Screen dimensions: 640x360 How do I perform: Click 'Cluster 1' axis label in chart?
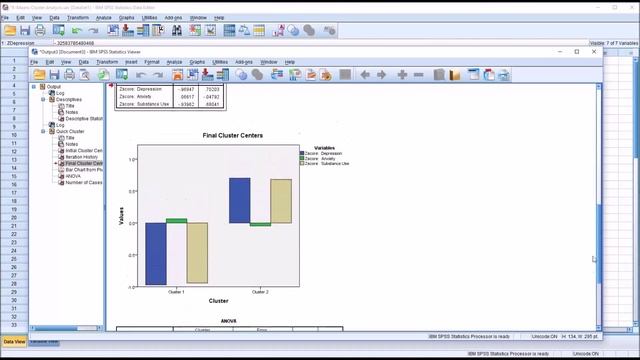coord(176,292)
